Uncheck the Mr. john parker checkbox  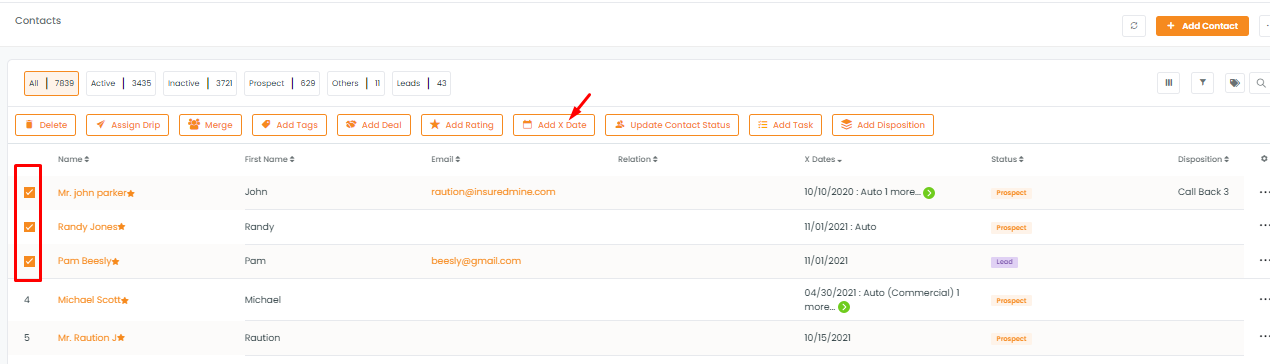point(29,192)
